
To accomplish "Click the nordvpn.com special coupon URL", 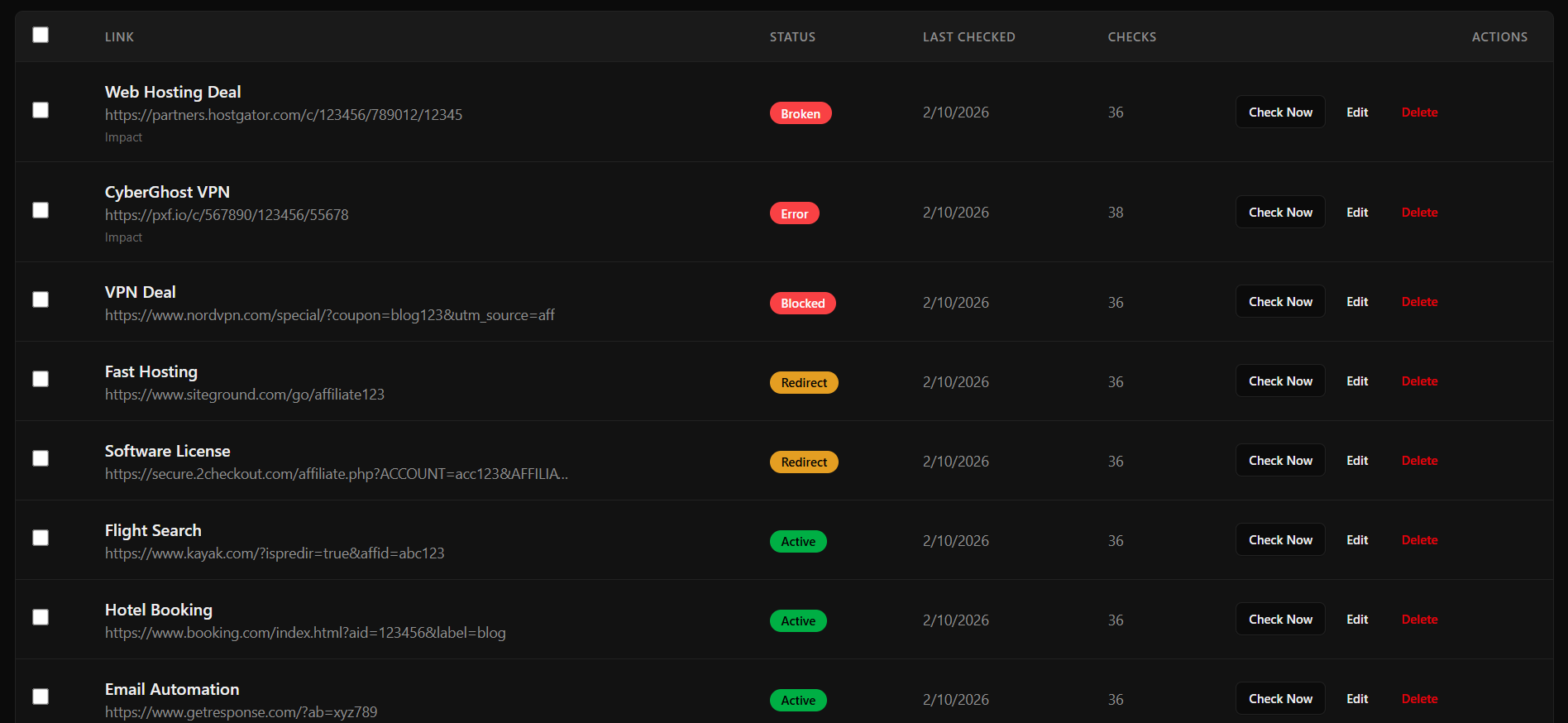I will (x=330, y=315).
